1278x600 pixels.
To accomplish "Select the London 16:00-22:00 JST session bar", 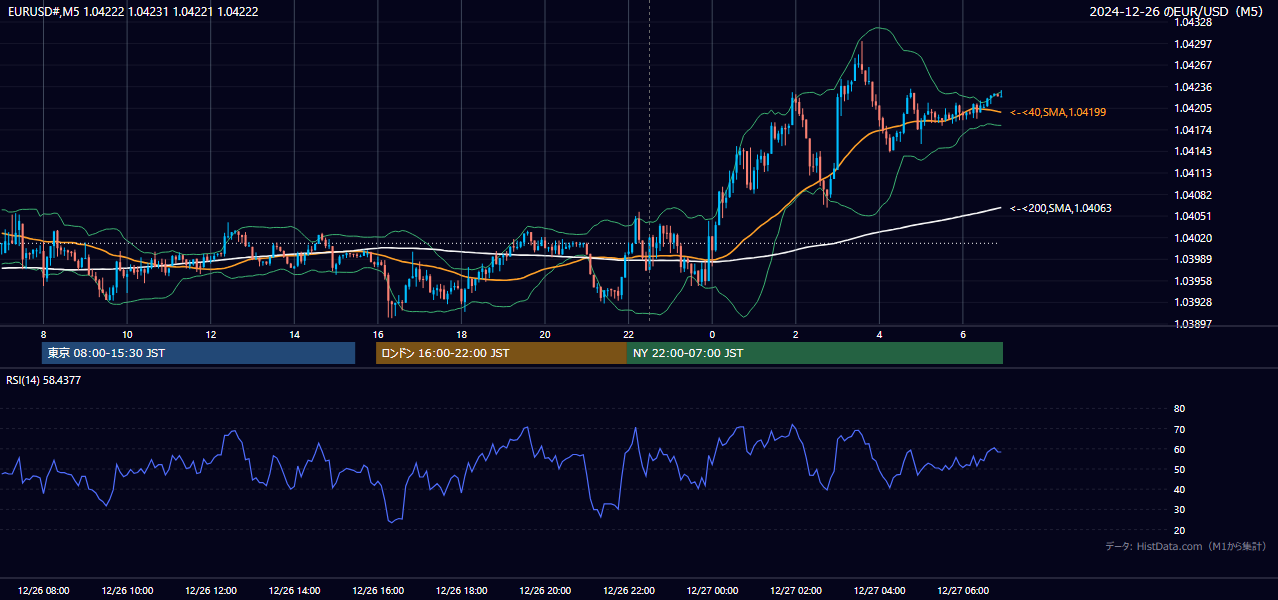I will pyautogui.click(x=501, y=353).
